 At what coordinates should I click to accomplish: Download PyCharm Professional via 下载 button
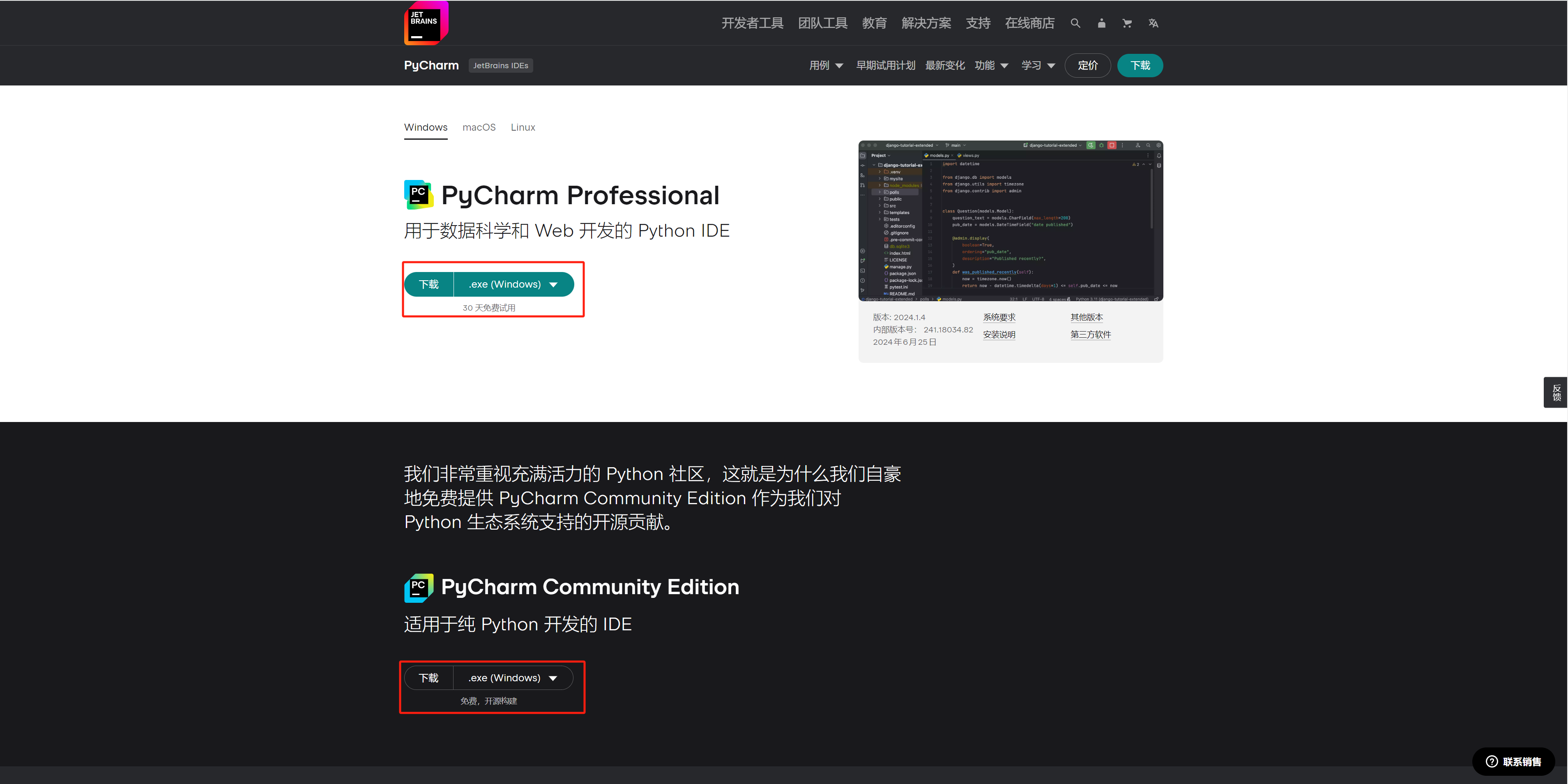(x=428, y=284)
